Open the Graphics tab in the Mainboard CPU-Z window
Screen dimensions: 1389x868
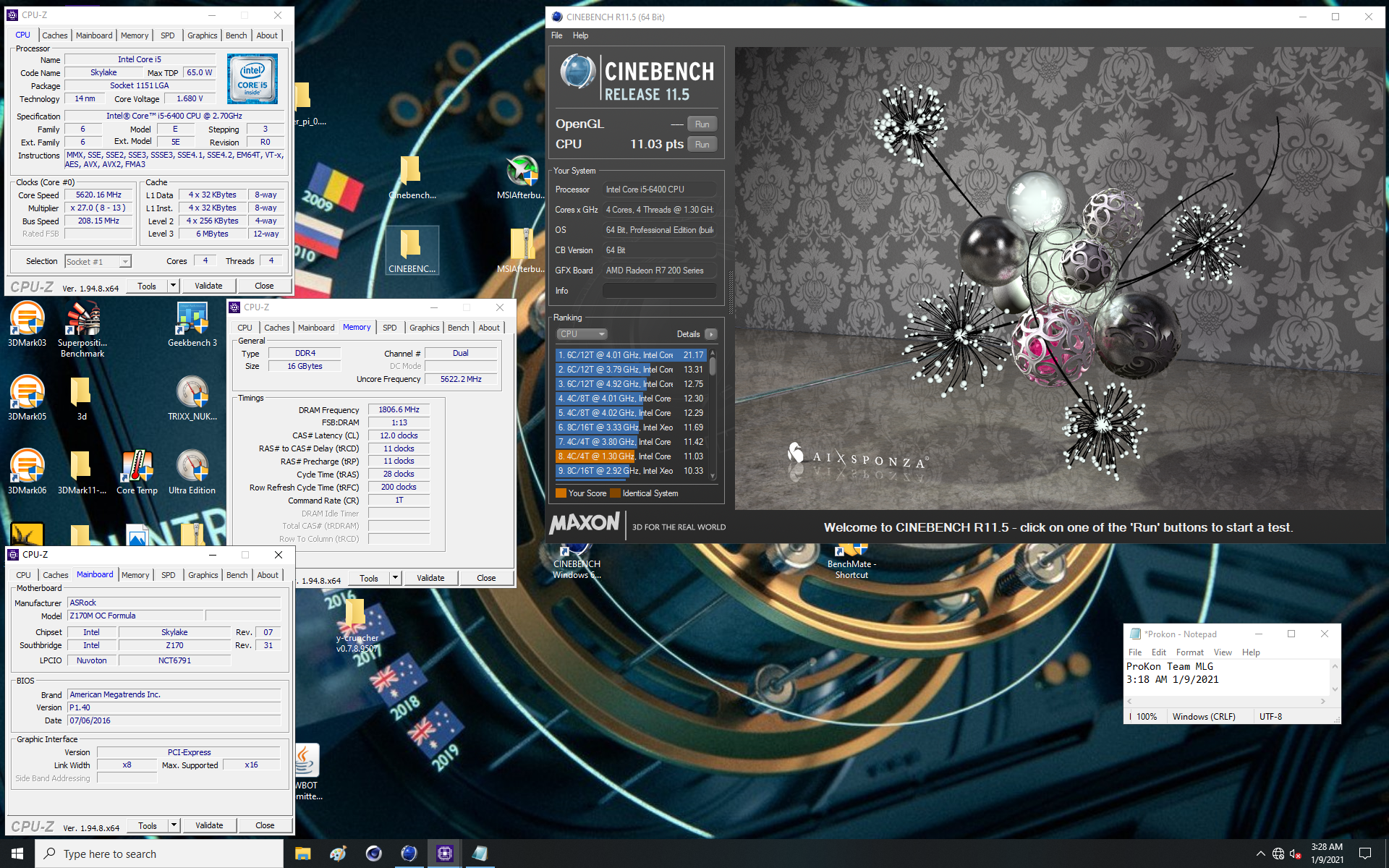[203, 575]
